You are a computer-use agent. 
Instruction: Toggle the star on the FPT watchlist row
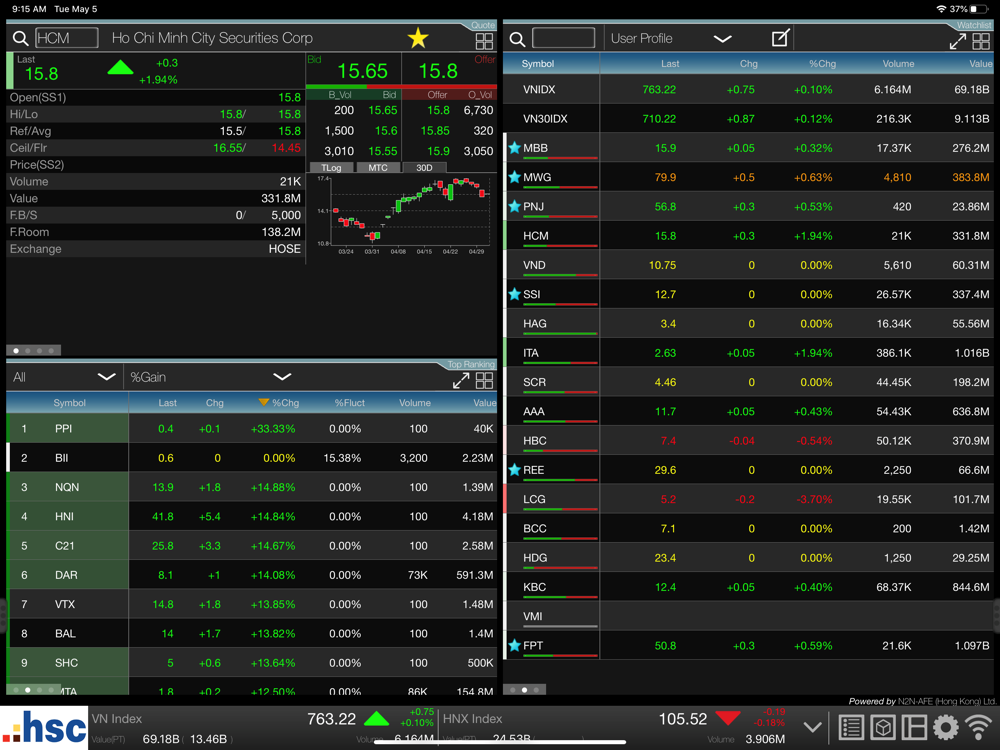[515, 645]
